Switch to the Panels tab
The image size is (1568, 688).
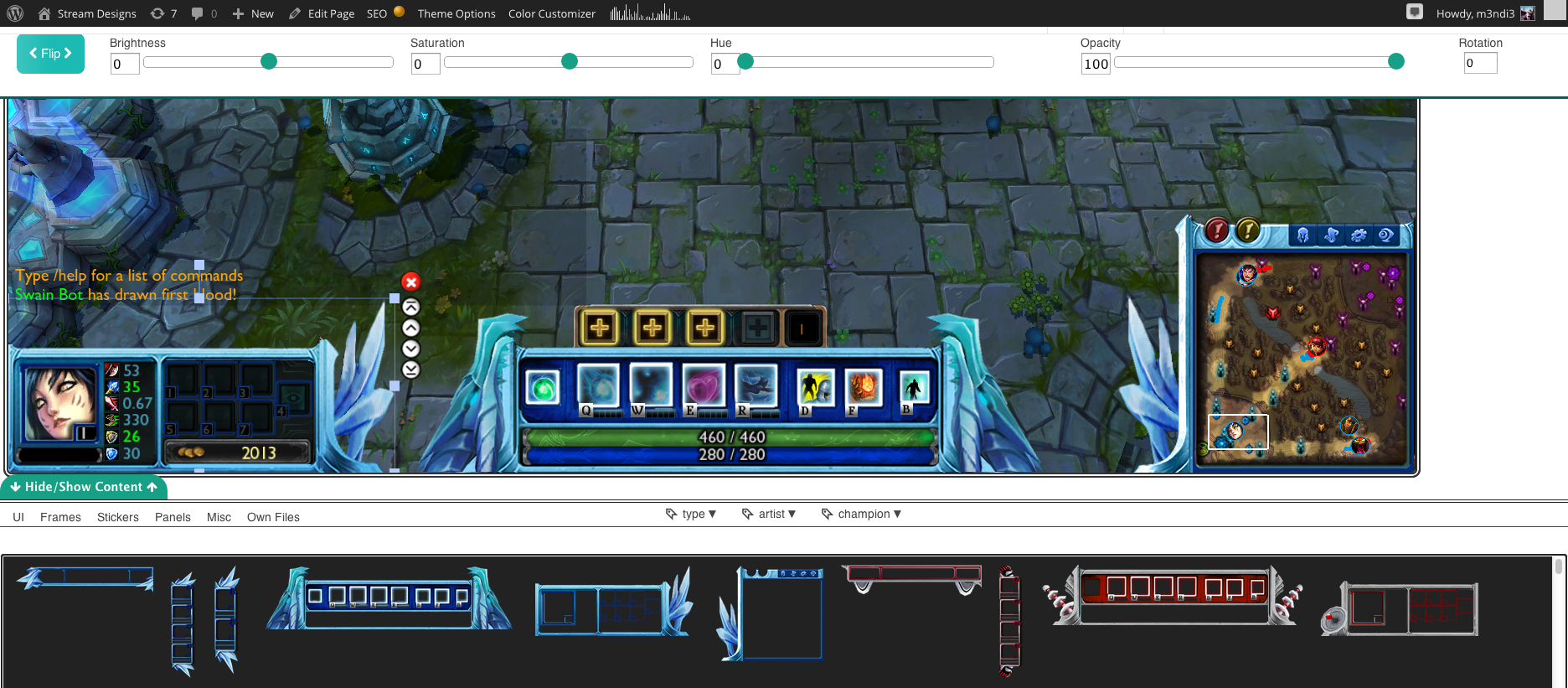[x=173, y=517]
